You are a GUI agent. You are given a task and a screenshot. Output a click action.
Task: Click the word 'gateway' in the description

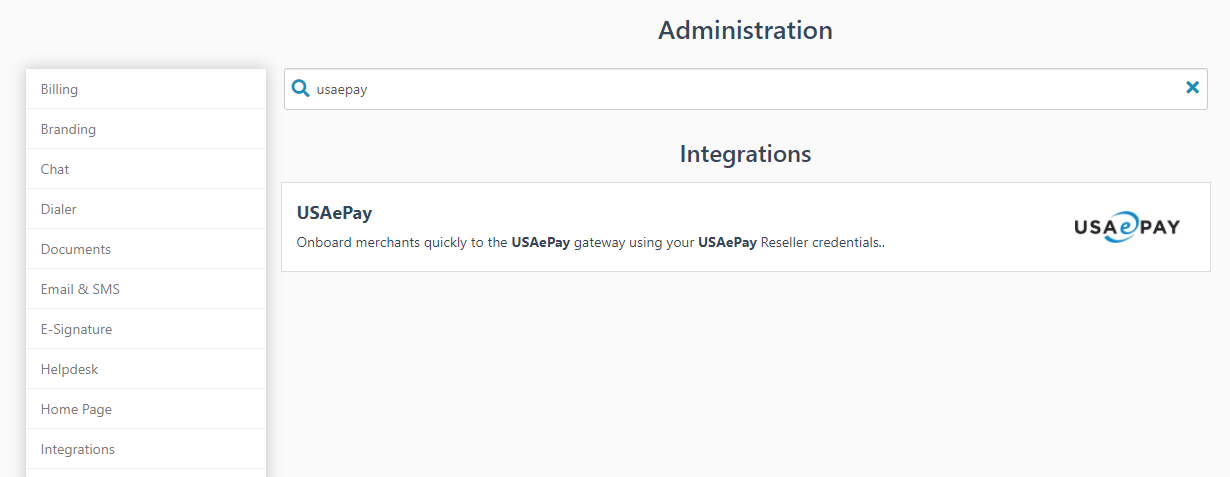point(598,242)
